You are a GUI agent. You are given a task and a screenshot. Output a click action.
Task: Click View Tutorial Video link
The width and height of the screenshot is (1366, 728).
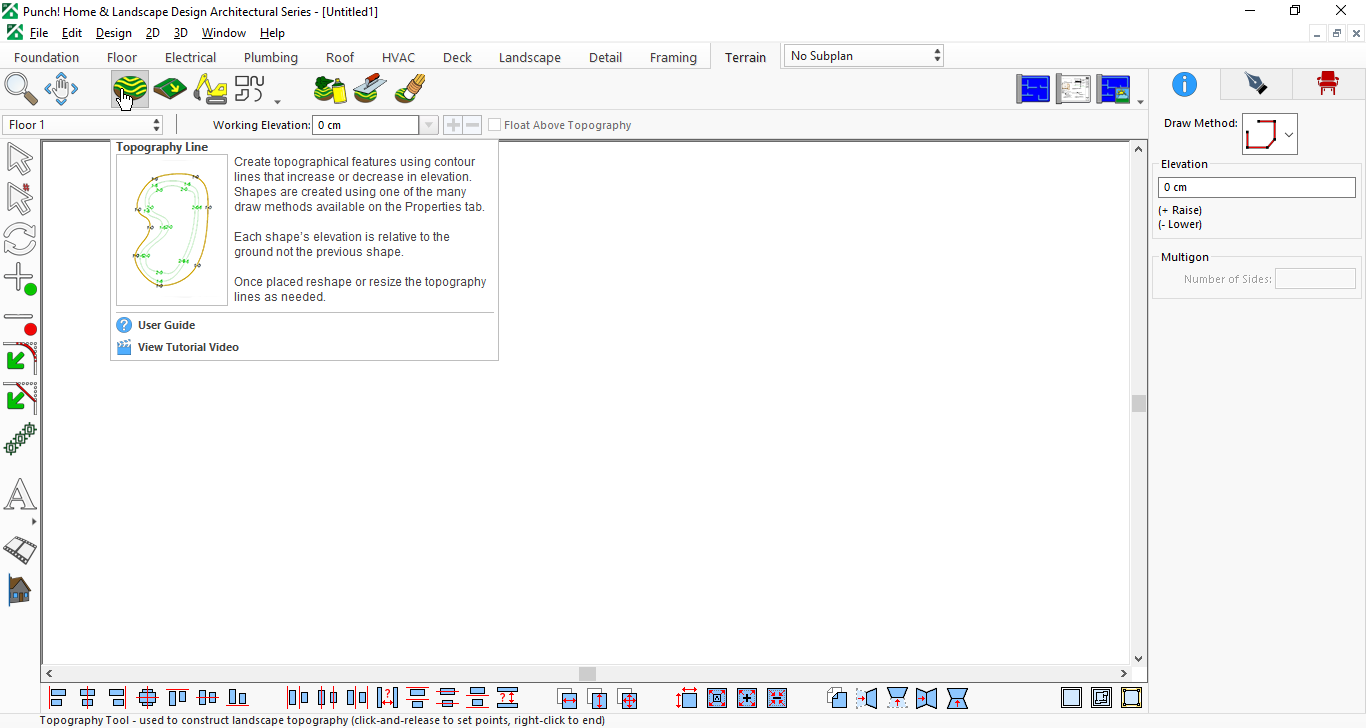click(x=188, y=347)
